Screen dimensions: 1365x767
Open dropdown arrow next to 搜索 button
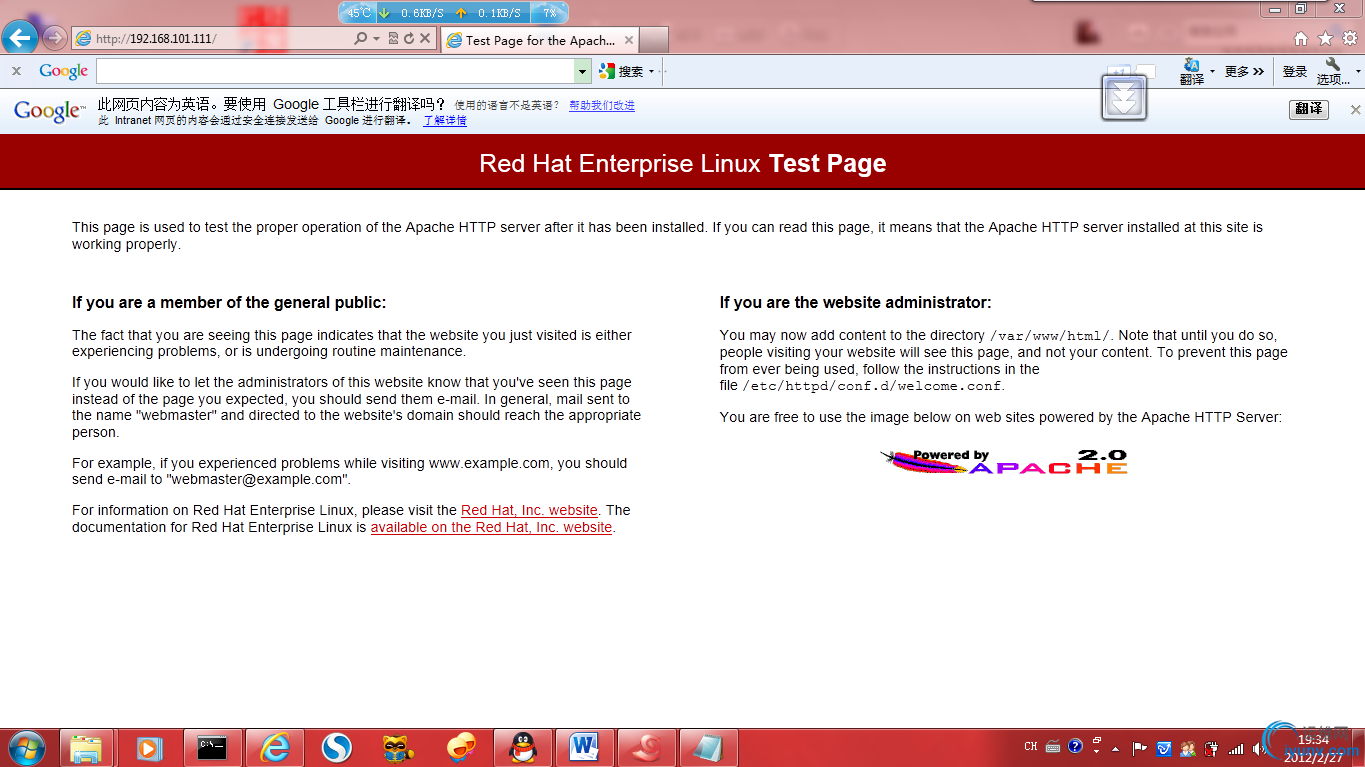(x=651, y=71)
